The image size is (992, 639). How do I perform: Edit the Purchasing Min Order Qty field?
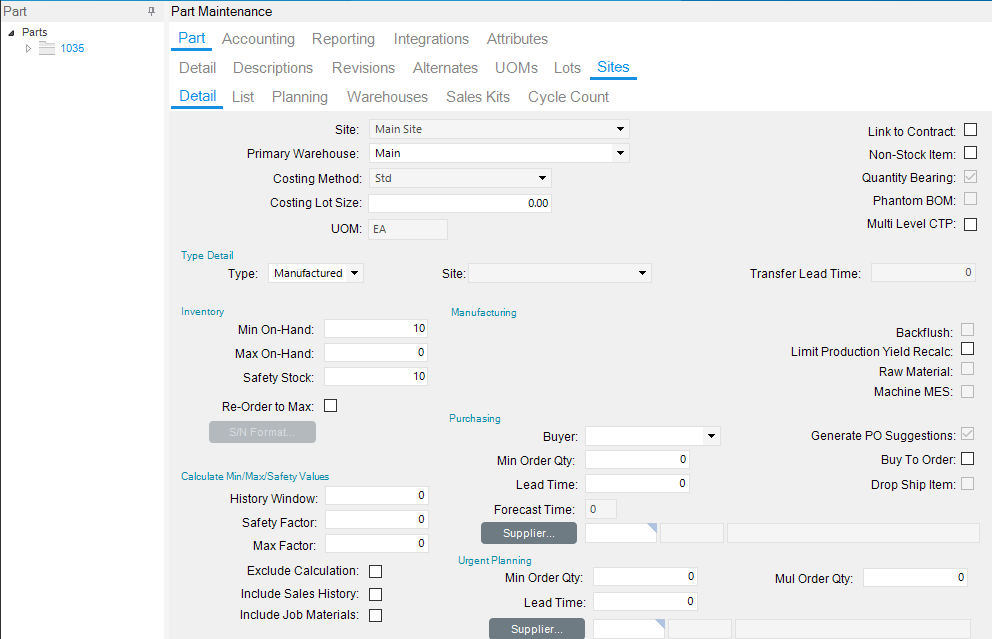(x=637, y=459)
